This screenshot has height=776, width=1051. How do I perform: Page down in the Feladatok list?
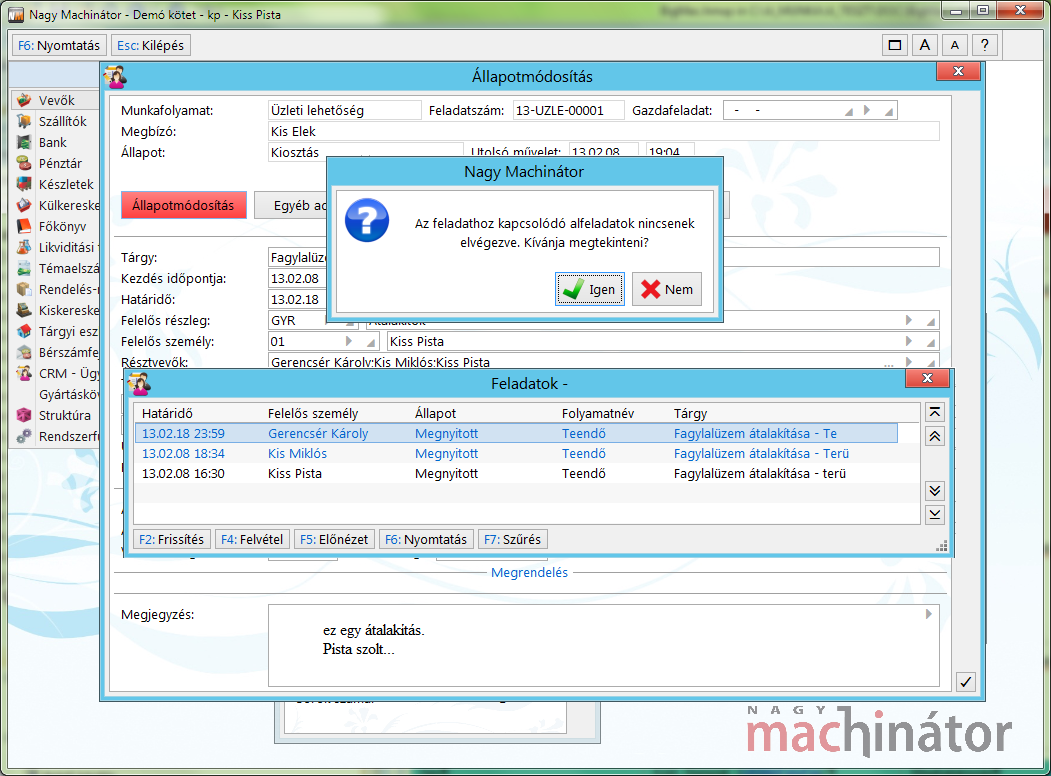coord(935,491)
